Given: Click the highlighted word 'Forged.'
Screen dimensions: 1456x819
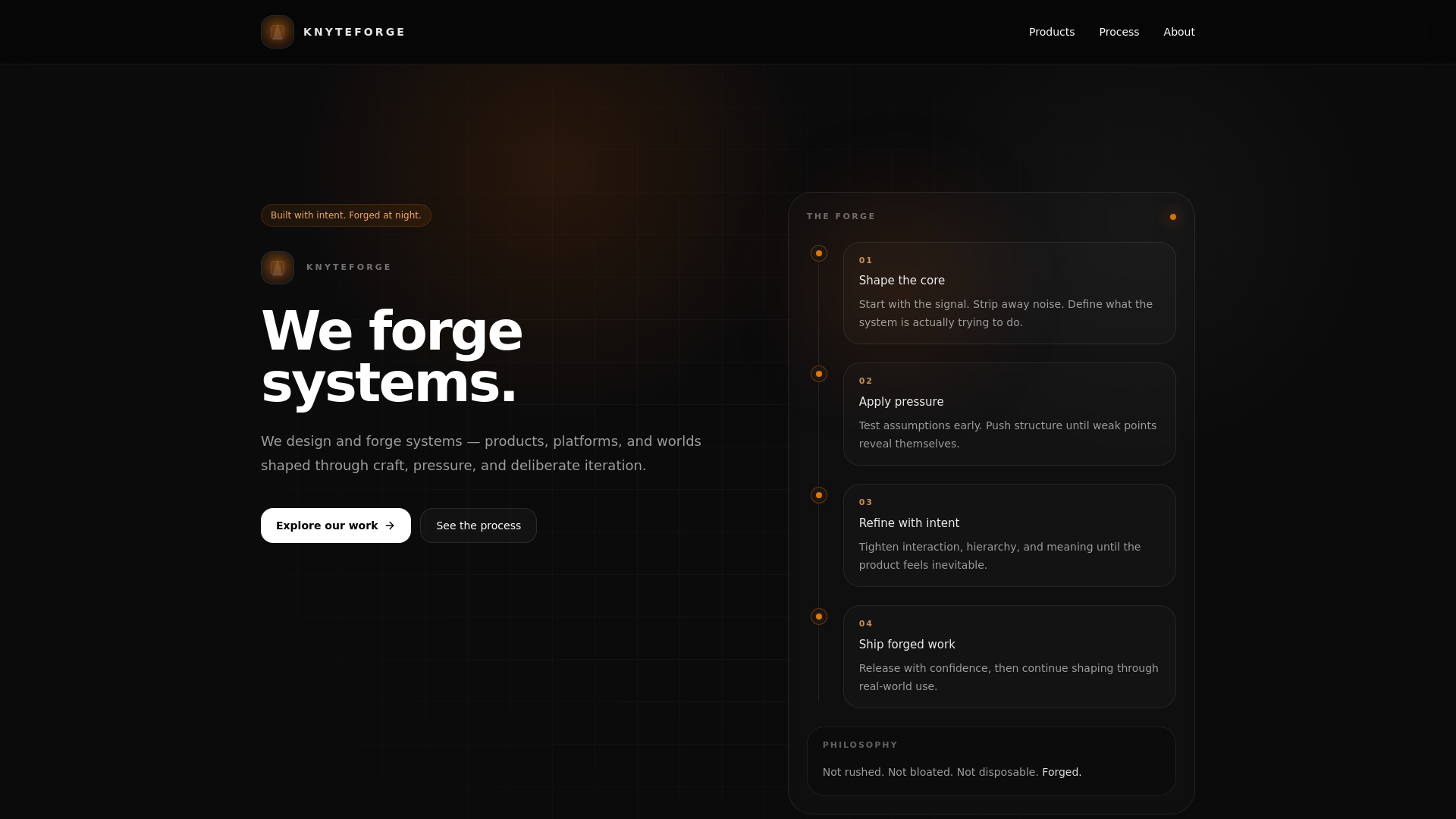Looking at the screenshot, I should point(1062,772).
